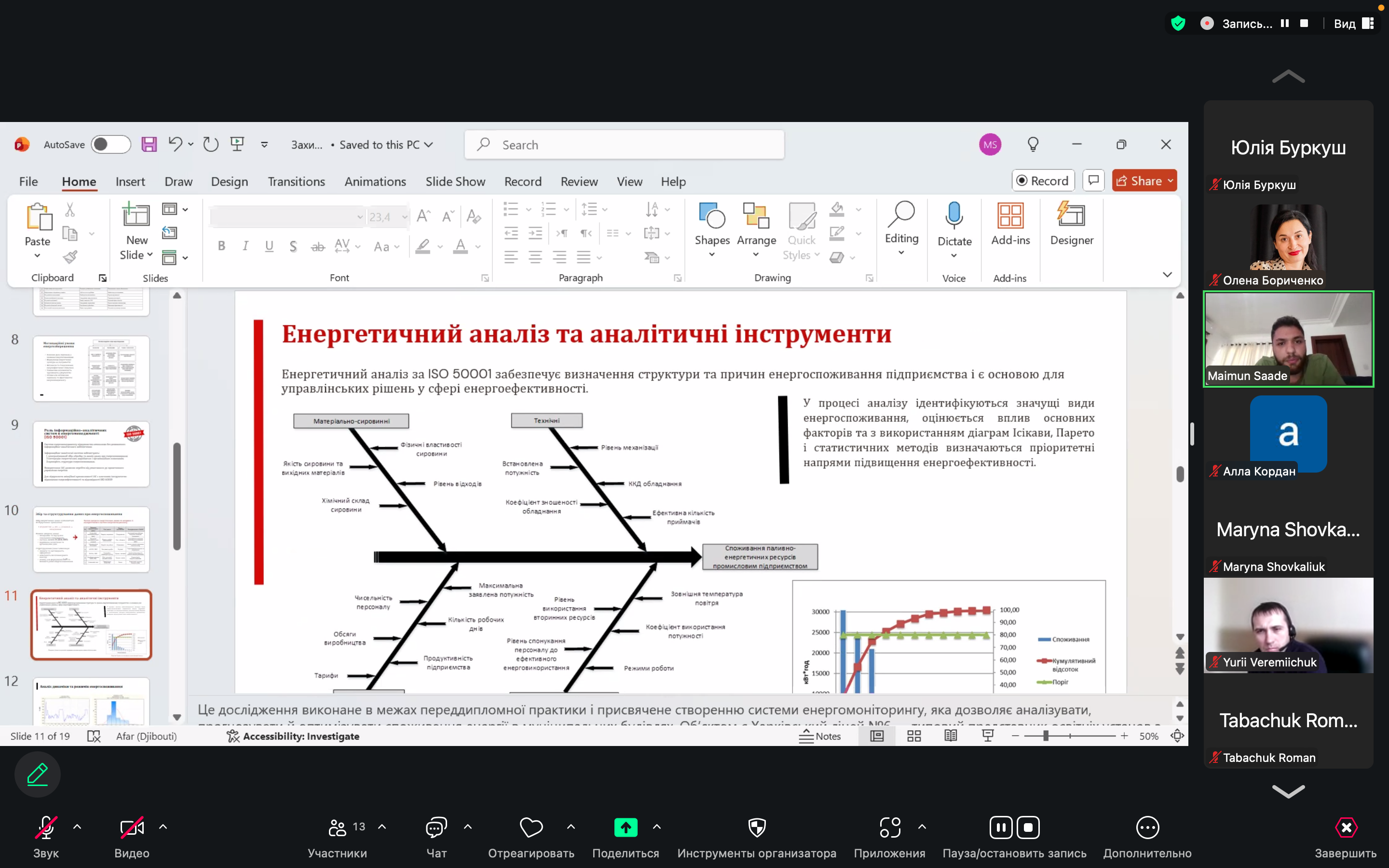Click the Designer icon in the ribbon
The image size is (1389, 868).
coord(1071,216)
